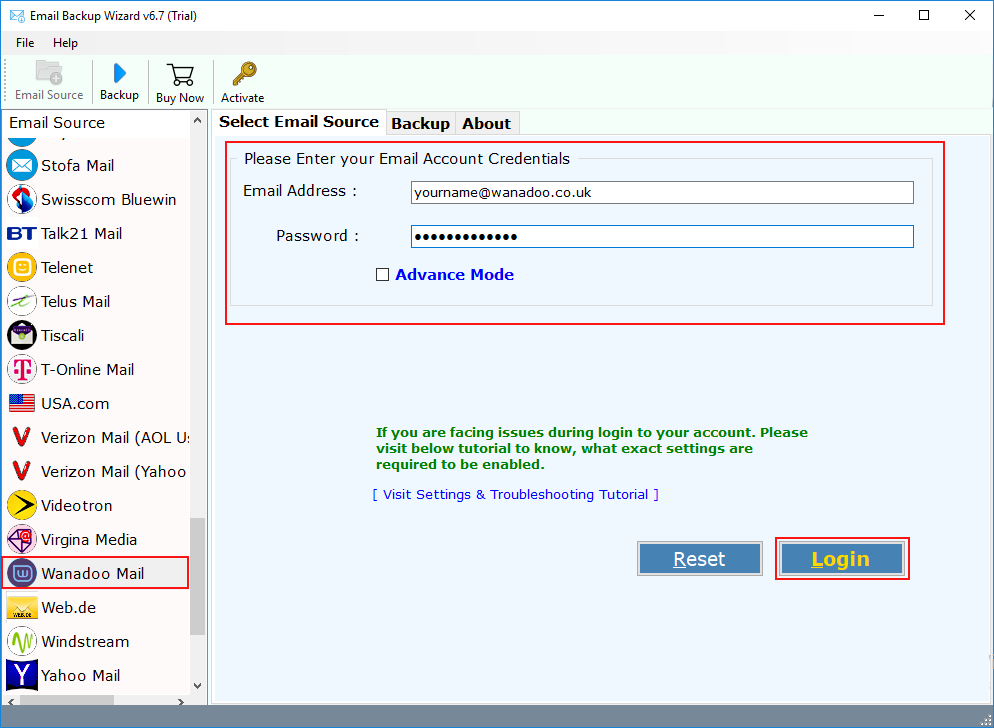Choose the Telus Mail icon

pos(22,301)
